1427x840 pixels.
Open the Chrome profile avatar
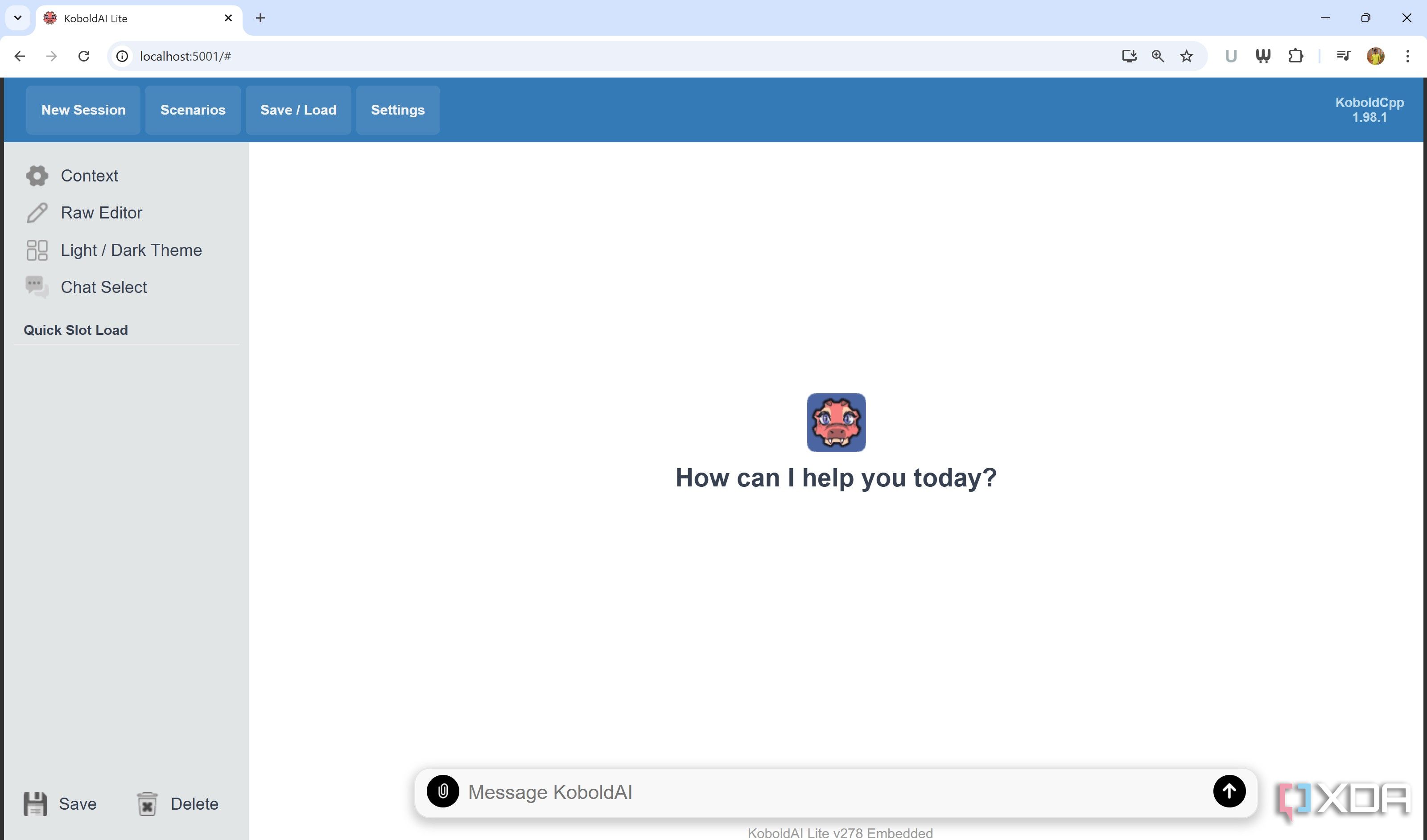click(1375, 56)
